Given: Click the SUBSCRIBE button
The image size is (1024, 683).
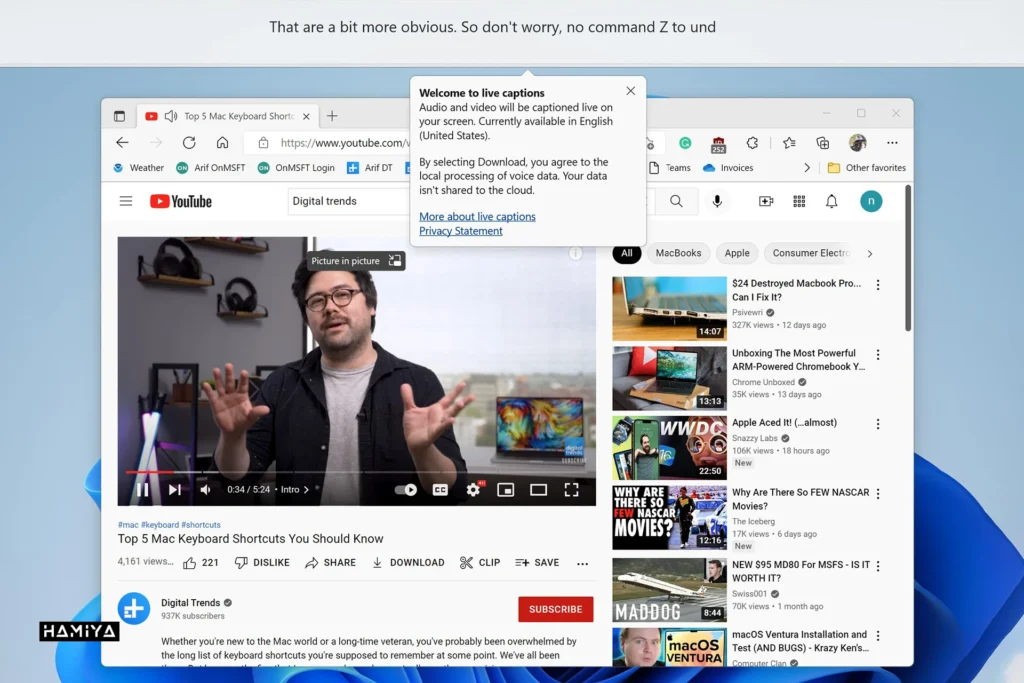Looking at the screenshot, I should (x=556, y=609).
